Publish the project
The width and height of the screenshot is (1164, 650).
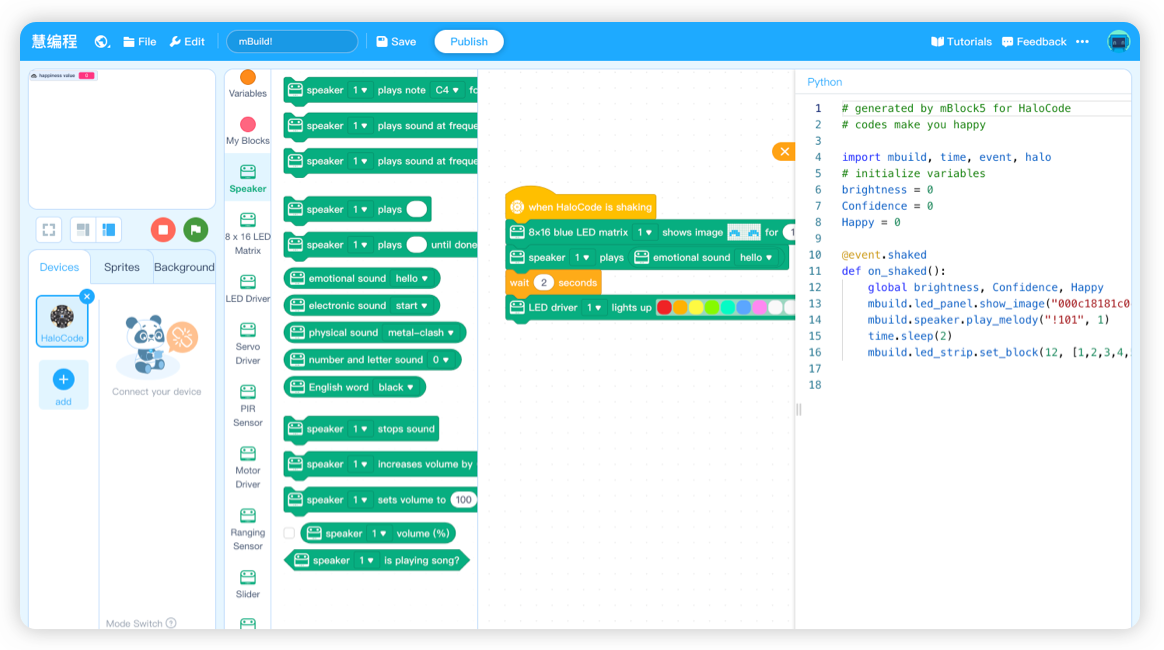[x=468, y=42]
